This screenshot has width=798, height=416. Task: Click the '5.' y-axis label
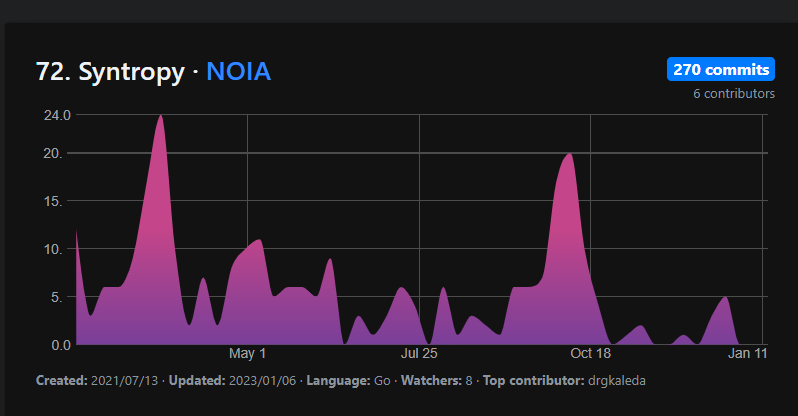coord(56,297)
